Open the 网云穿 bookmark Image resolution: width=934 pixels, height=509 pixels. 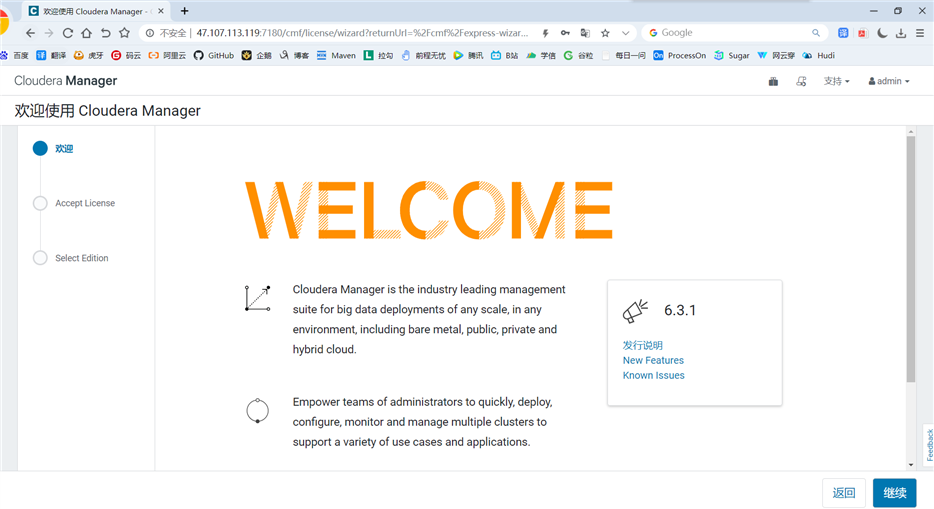[x=776, y=55]
